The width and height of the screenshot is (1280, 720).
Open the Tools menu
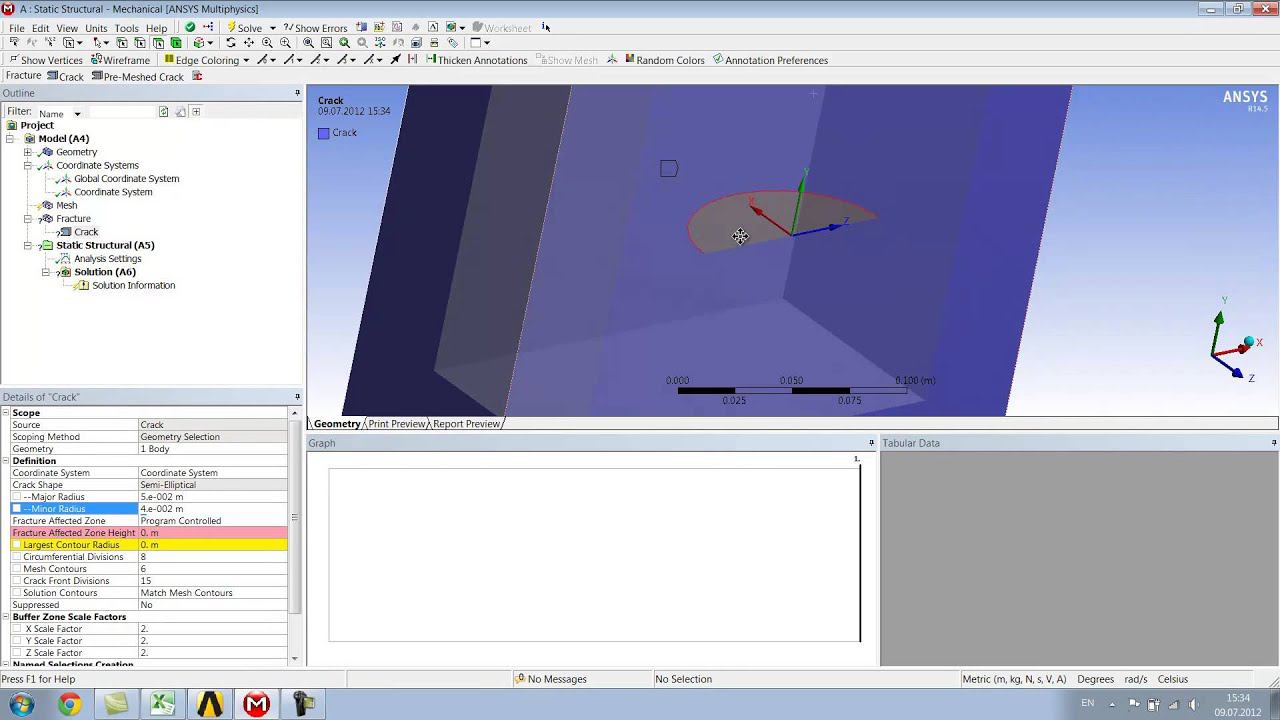click(126, 28)
